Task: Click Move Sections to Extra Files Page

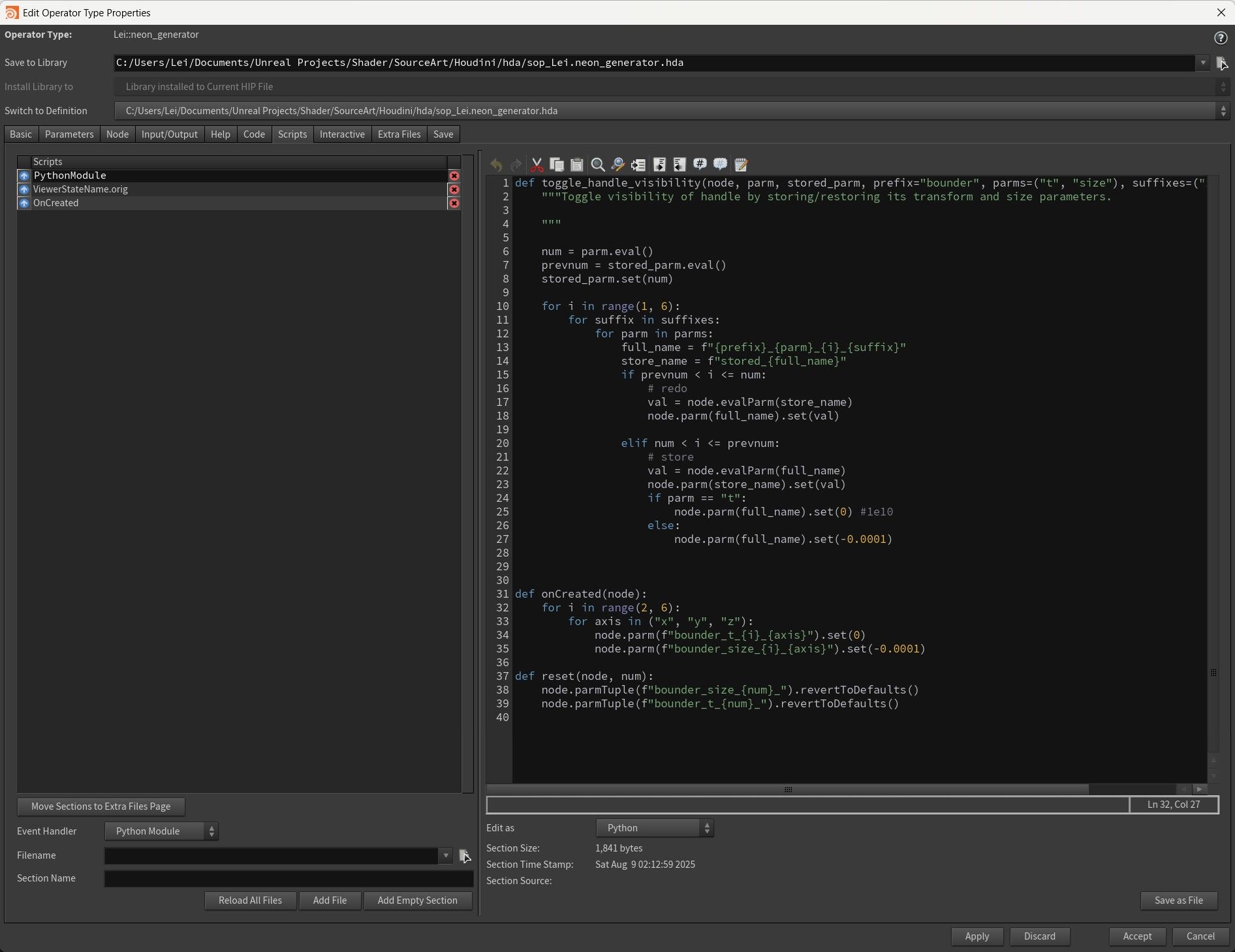Action: (101, 806)
